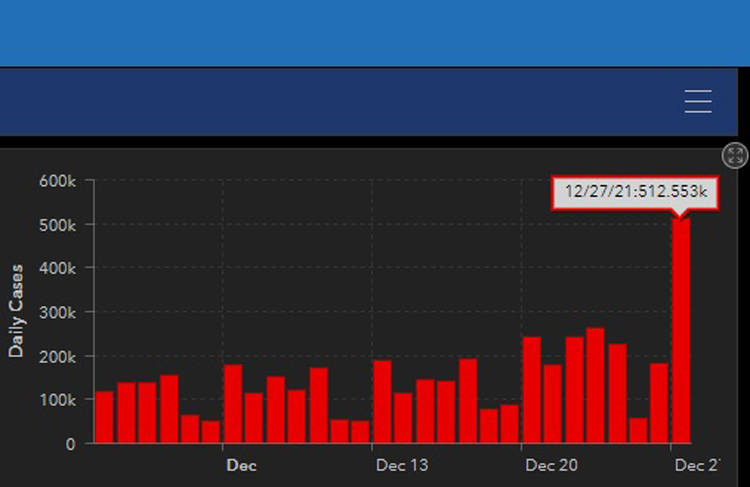The height and width of the screenshot is (487, 750).
Task: Open the hamburger menu in the header
Action: tap(698, 101)
